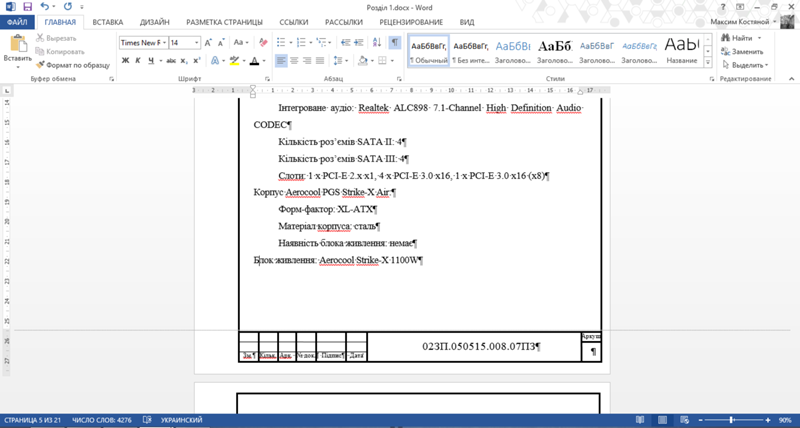The height and width of the screenshot is (428, 800).
Task: Open the Выделить (select) dropdown
Action: 745,65
